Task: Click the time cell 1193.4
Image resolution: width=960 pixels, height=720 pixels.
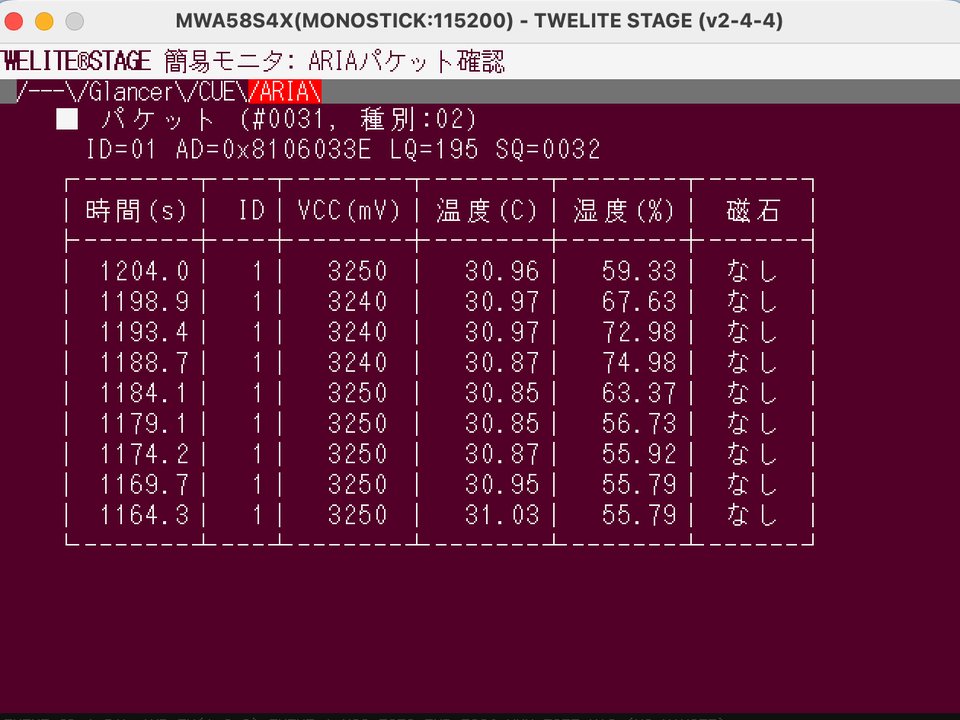Action: tap(144, 332)
